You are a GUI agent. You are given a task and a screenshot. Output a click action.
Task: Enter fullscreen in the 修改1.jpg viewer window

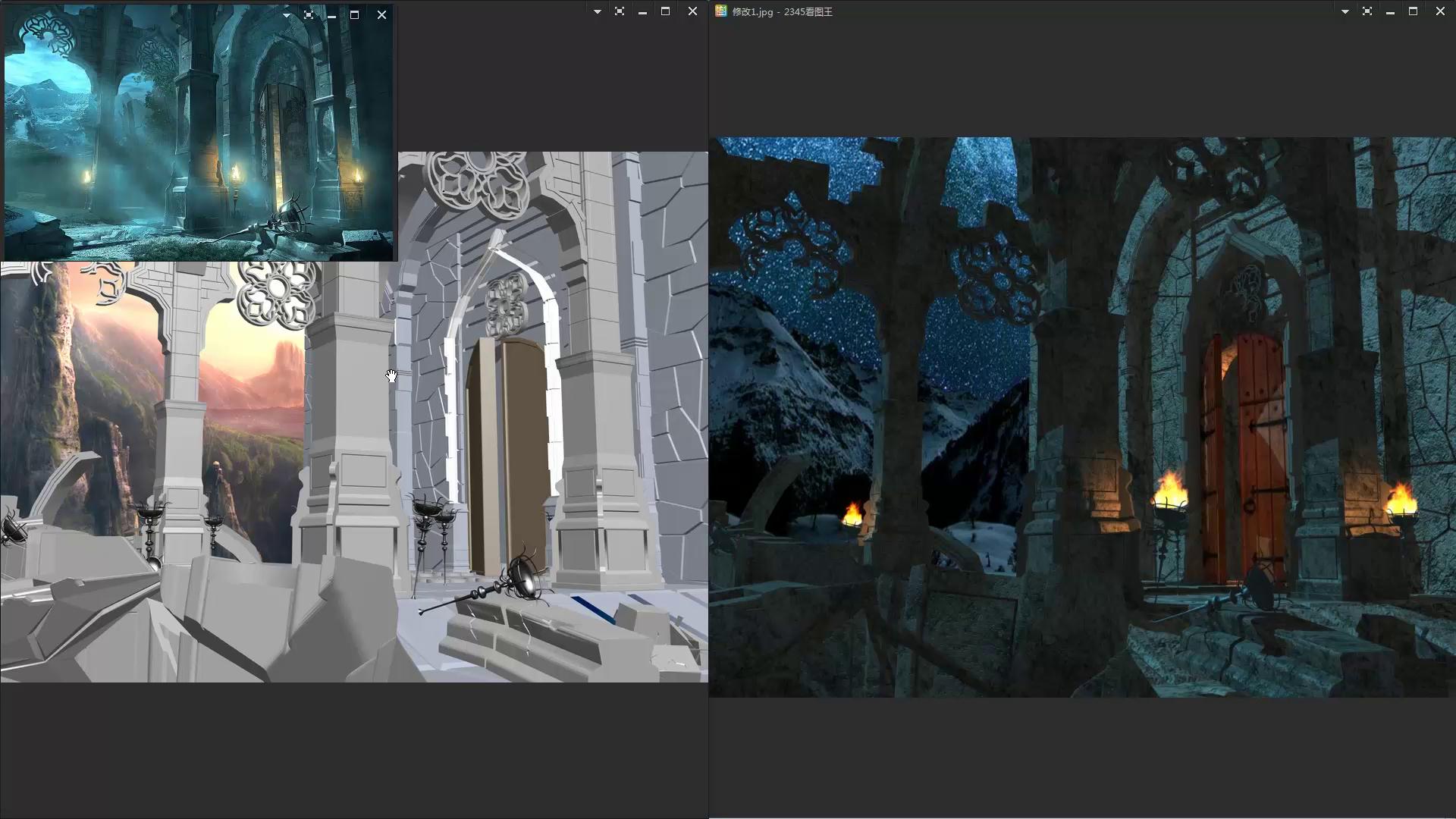(x=1367, y=11)
